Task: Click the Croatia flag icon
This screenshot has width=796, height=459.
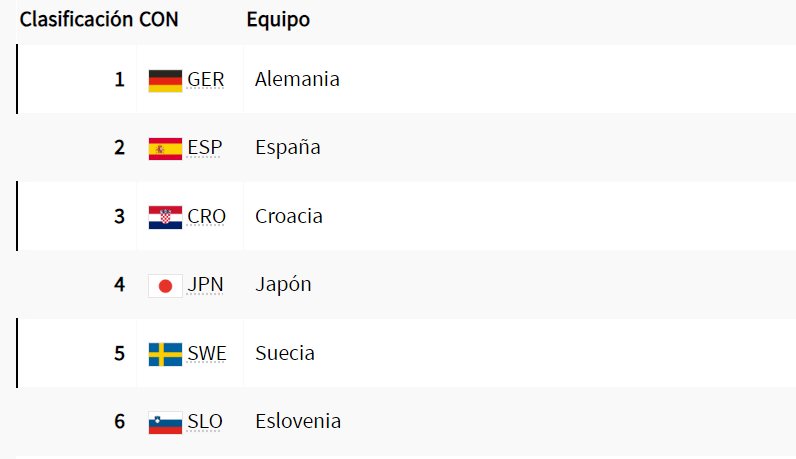Action: click(165, 217)
